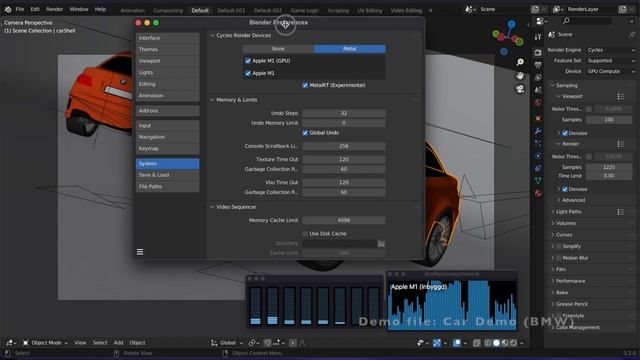Open the Render Engine dropdown
640x360 pixels.
tap(611, 50)
